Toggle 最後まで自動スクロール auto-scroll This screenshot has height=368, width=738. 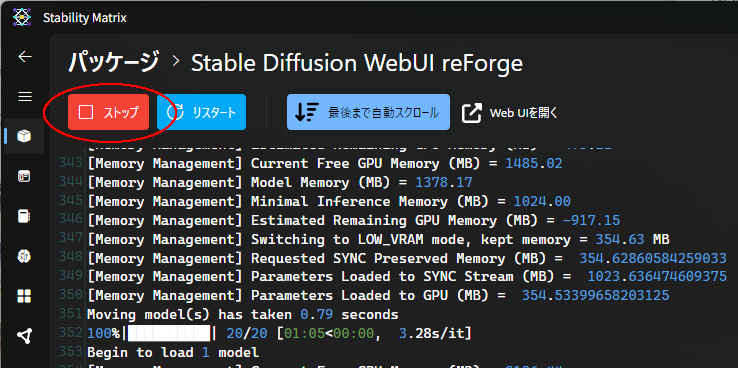pyautogui.click(x=369, y=112)
